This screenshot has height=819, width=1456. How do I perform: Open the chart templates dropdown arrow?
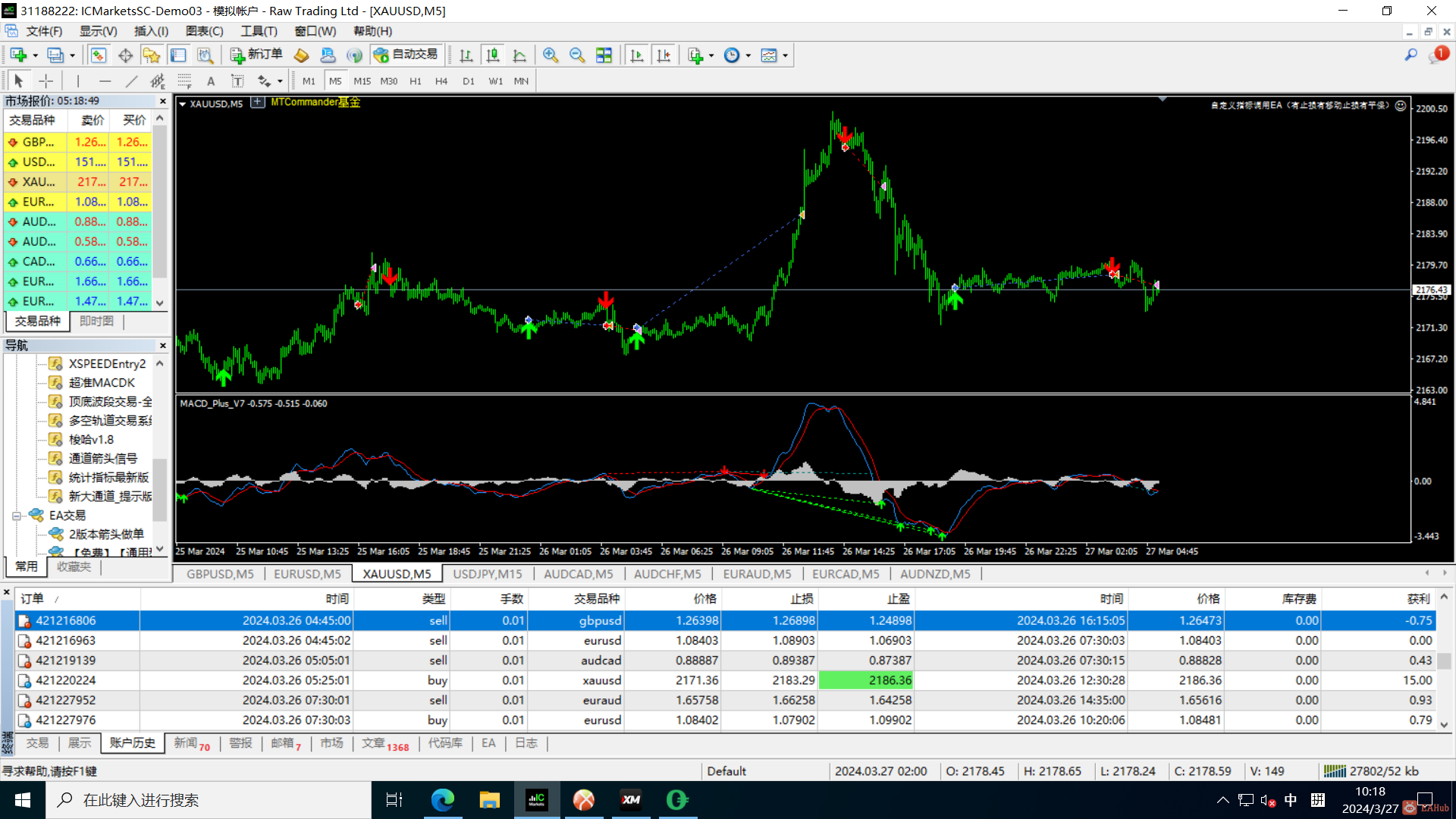pyautogui.click(x=785, y=55)
